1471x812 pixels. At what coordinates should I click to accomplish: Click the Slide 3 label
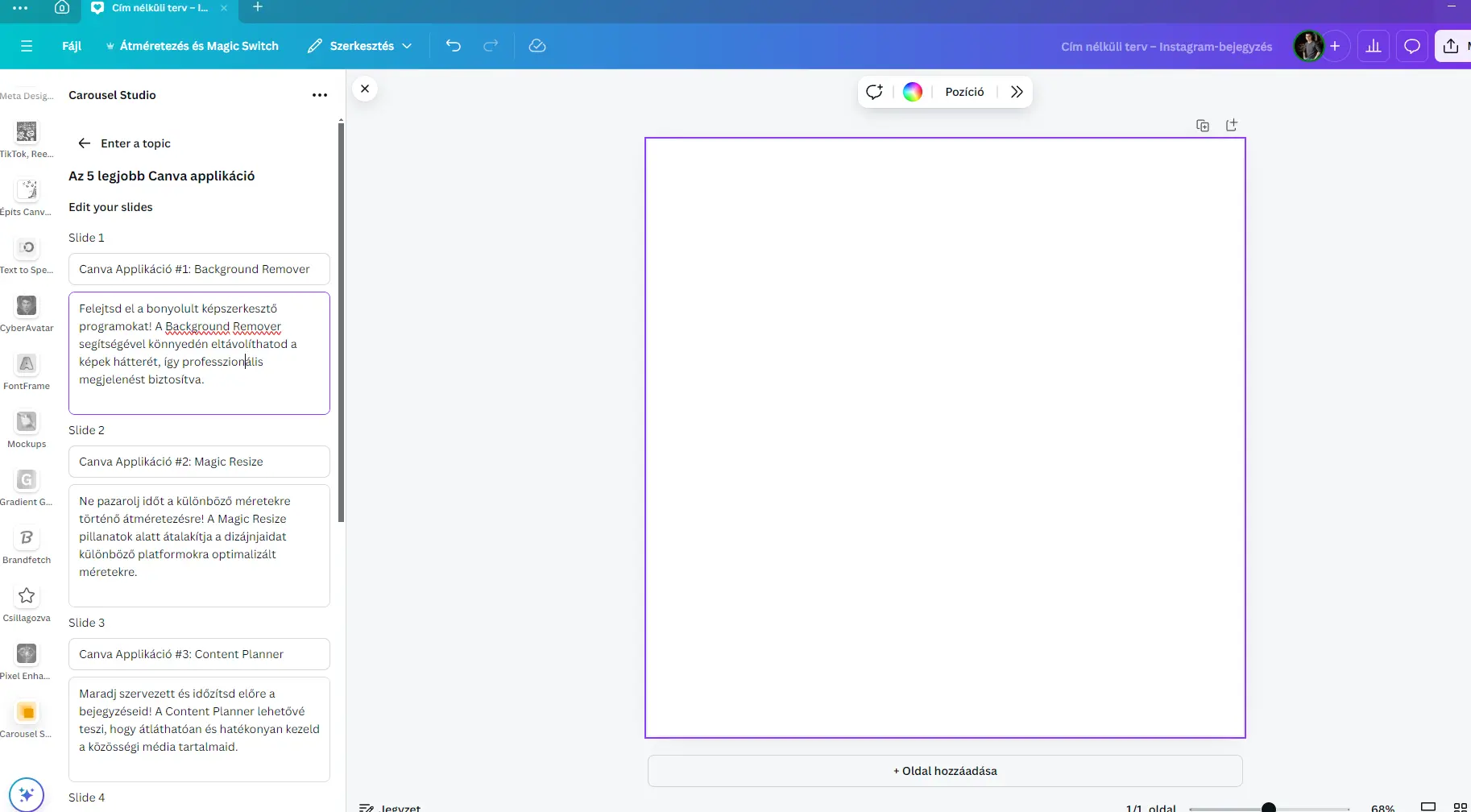click(x=86, y=623)
